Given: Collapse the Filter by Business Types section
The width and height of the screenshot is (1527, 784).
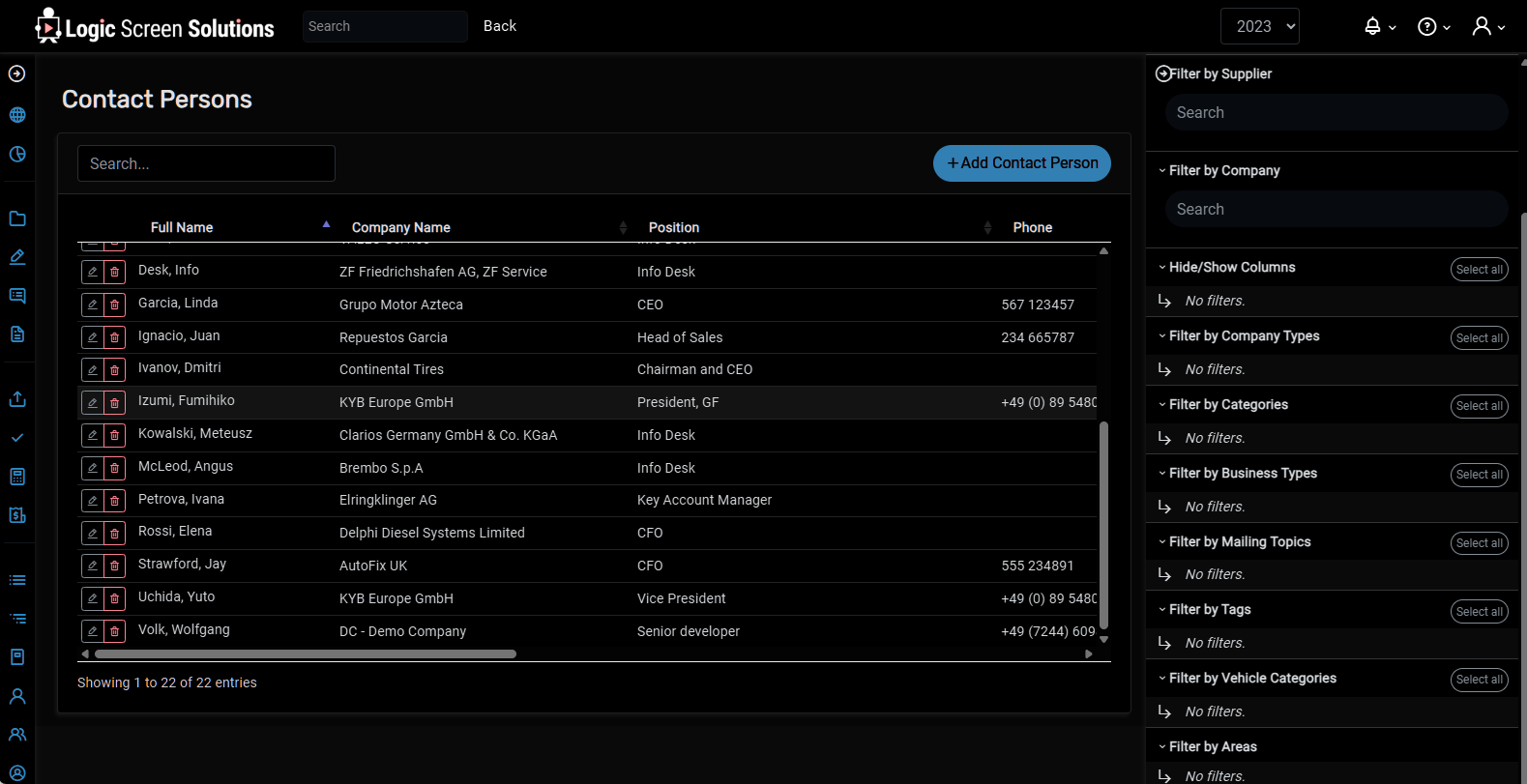Looking at the screenshot, I should point(1238,473).
